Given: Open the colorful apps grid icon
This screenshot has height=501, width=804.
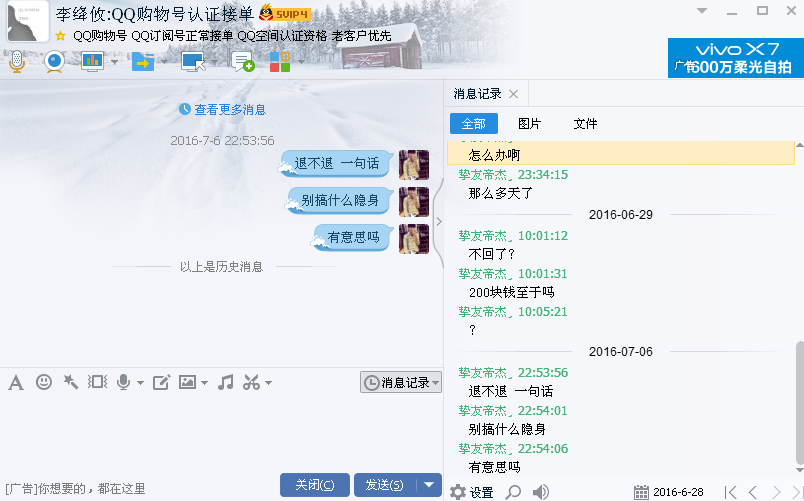Looking at the screenshot, I should [x=280, y=62].
